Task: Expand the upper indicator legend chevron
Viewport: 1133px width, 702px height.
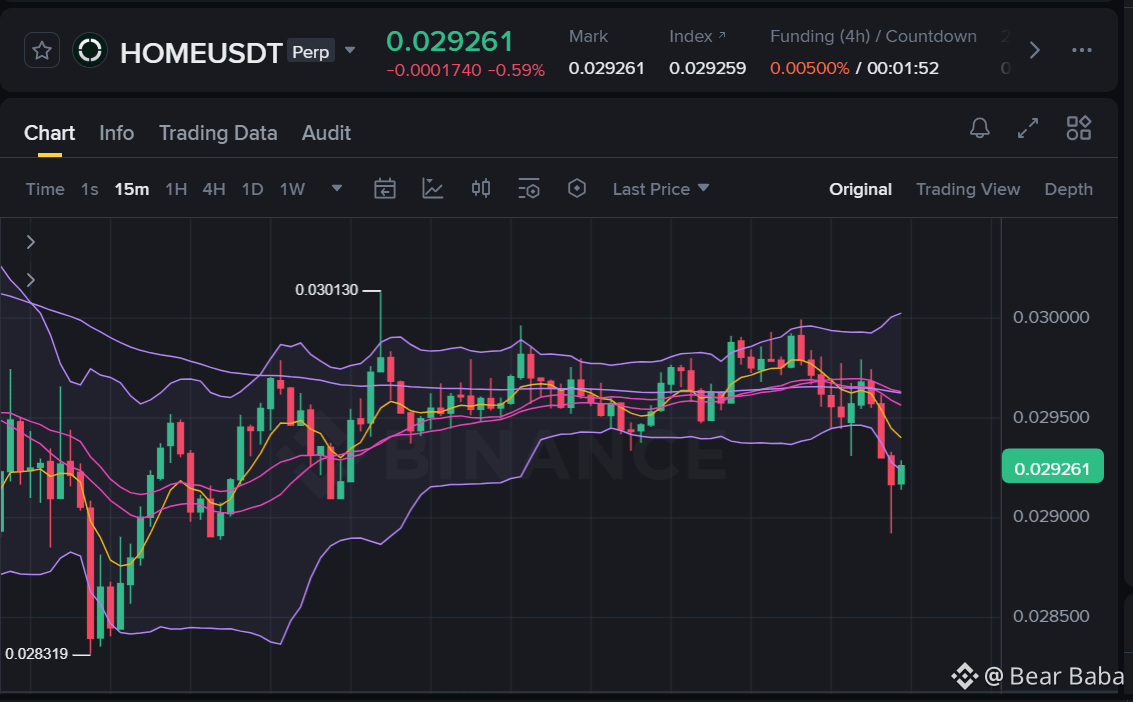Action: [x=30, y=242]
